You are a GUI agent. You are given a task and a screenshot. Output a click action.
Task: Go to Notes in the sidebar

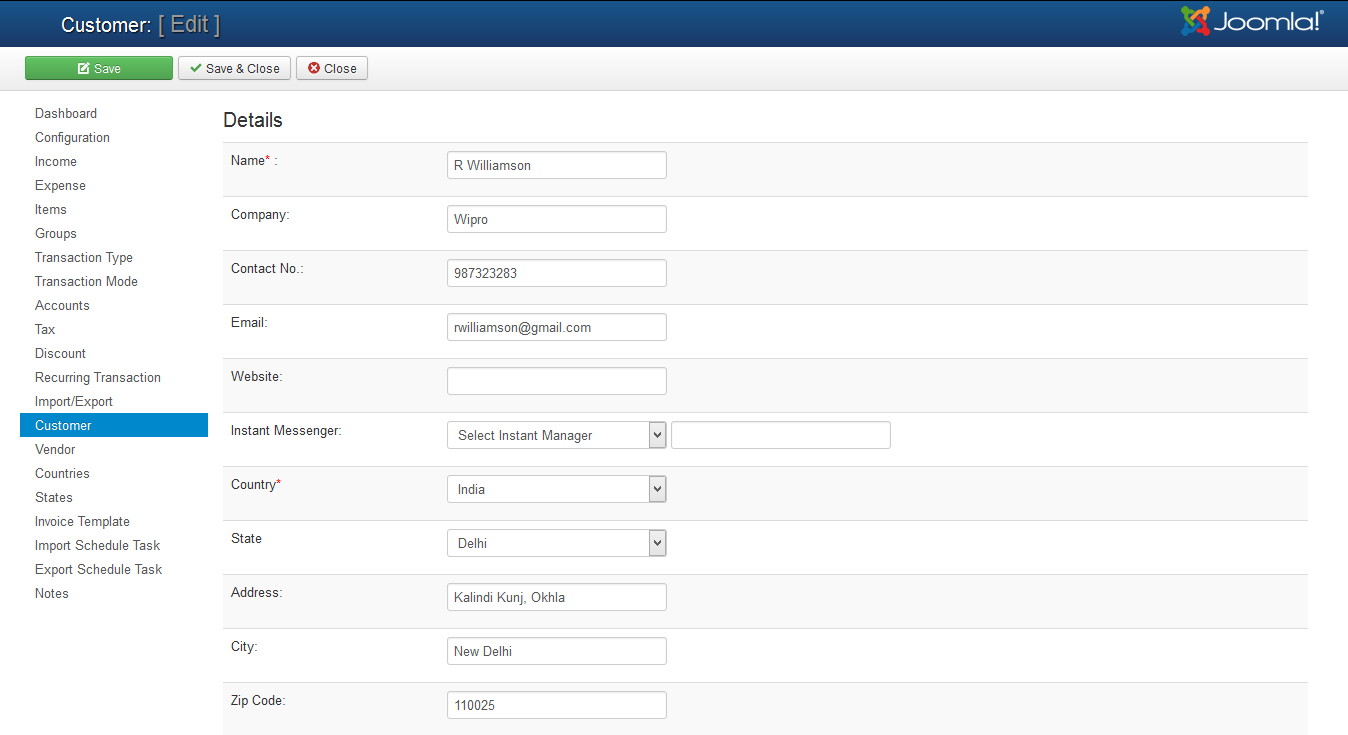(x=52, y=594)
